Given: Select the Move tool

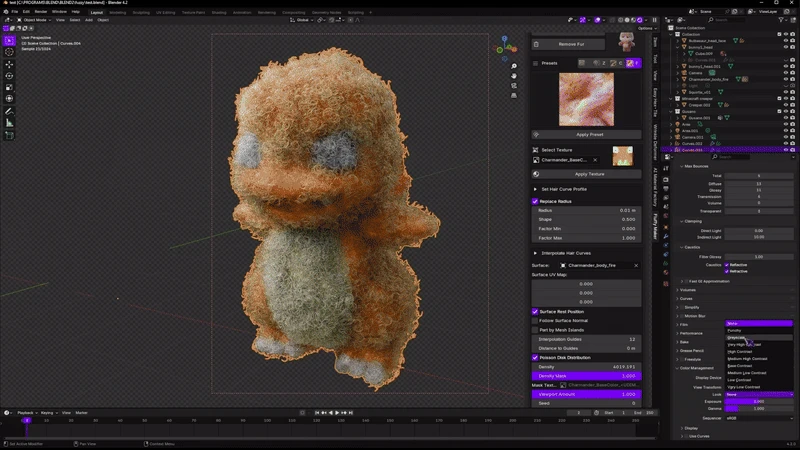Looking at the screenshot, I should (x=9, y=65).
